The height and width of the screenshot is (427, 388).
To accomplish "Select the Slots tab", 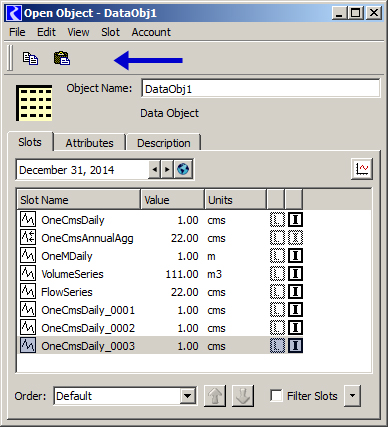I will tap(30, 142).
